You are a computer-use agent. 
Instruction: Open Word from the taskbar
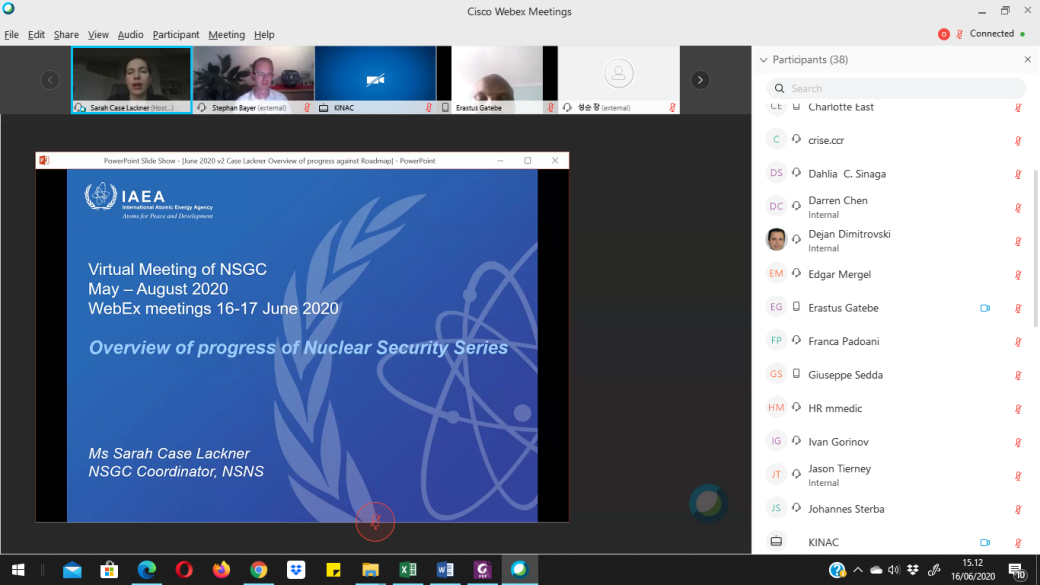[445, 570]
